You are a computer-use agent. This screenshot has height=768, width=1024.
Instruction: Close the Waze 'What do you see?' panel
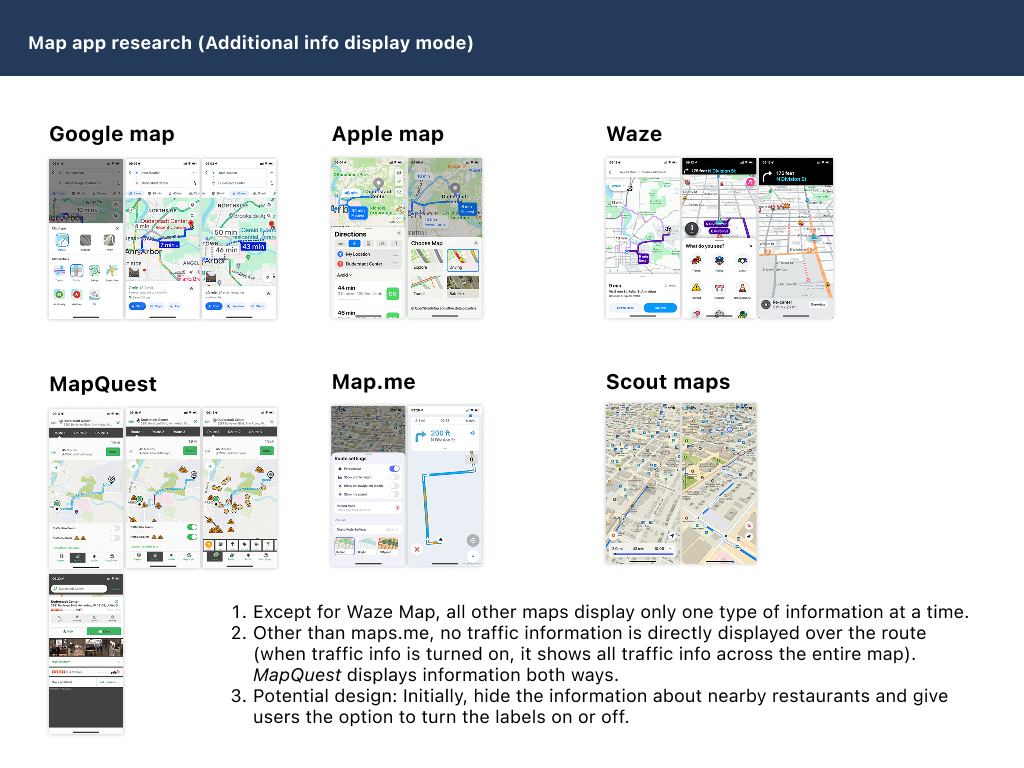[x=750, y=245]
